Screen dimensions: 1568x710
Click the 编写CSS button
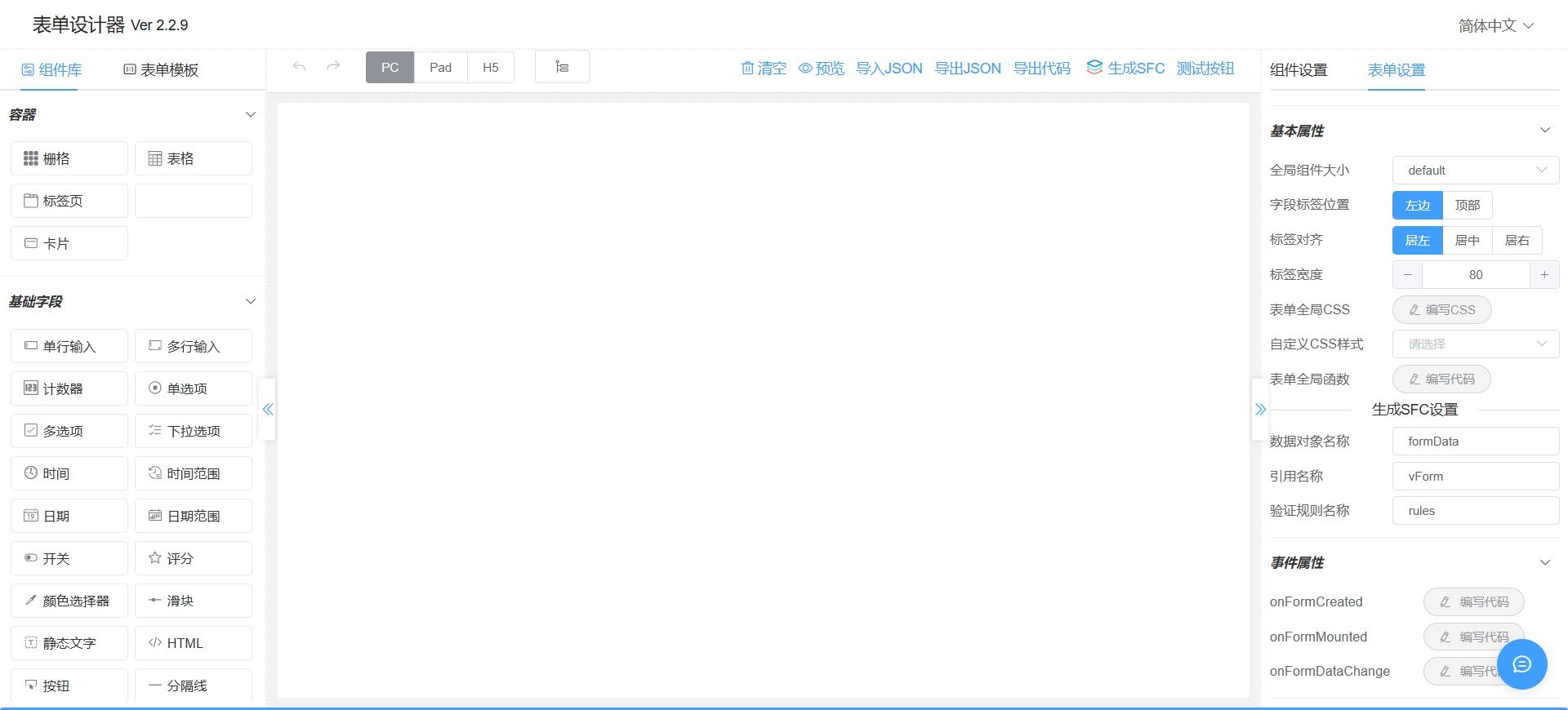tap(1441, 310)
